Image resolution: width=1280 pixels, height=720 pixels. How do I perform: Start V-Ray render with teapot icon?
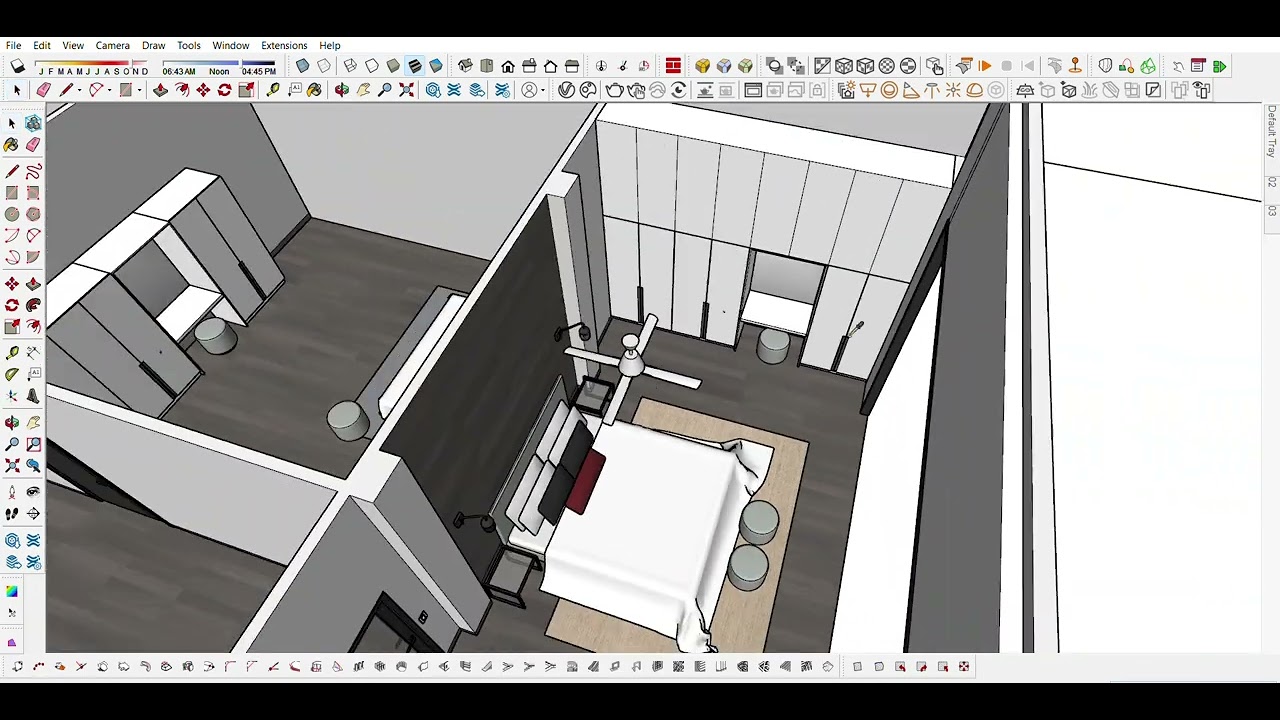(614, 90)
